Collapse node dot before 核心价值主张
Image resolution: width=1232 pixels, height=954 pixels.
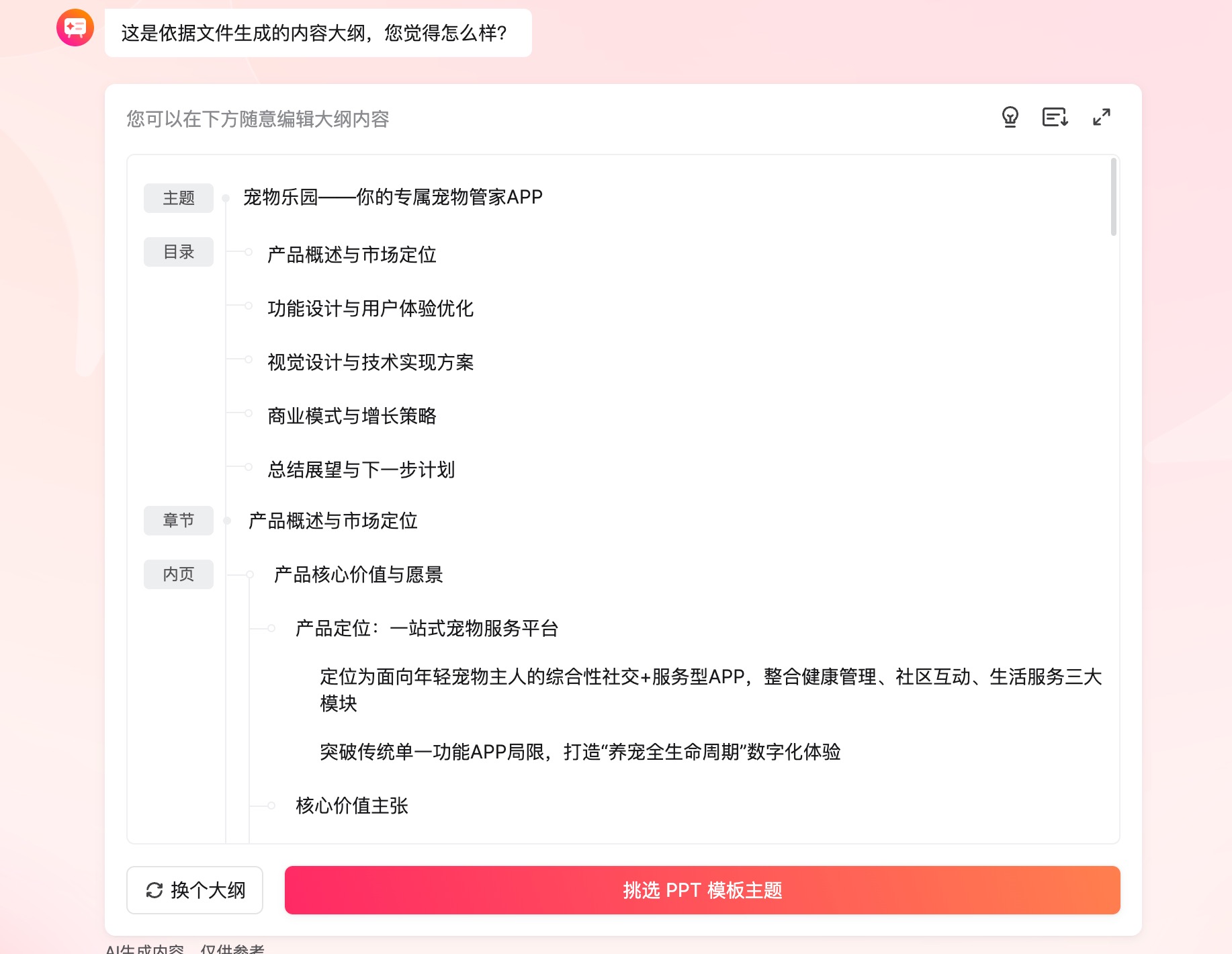(271, 807)
